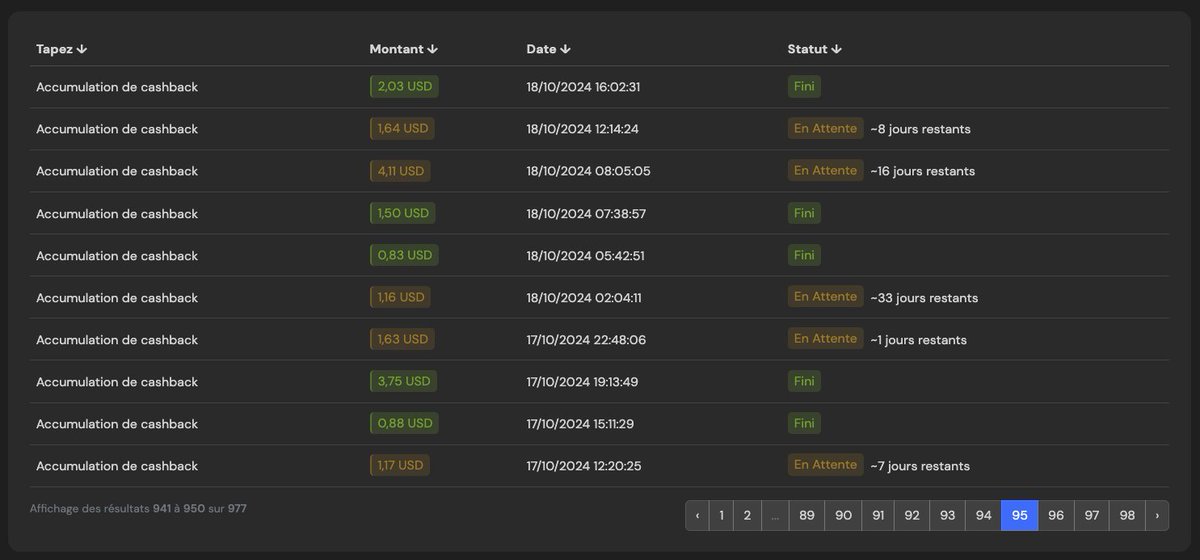Screen dimensions: 1200x560
Task: Jump to page 89
Action: click(x=807, y=515)
